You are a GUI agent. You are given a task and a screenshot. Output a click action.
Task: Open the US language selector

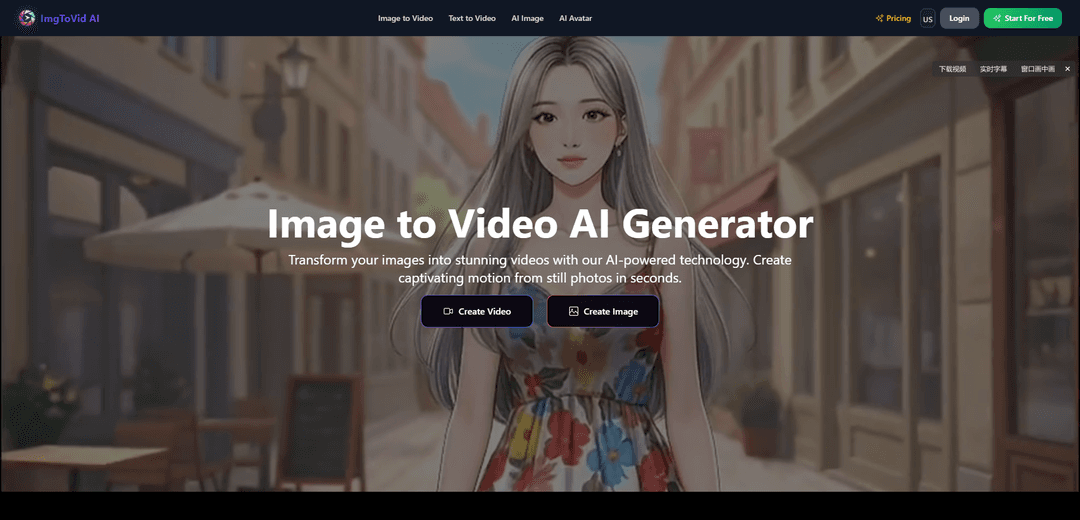point(928,19)
